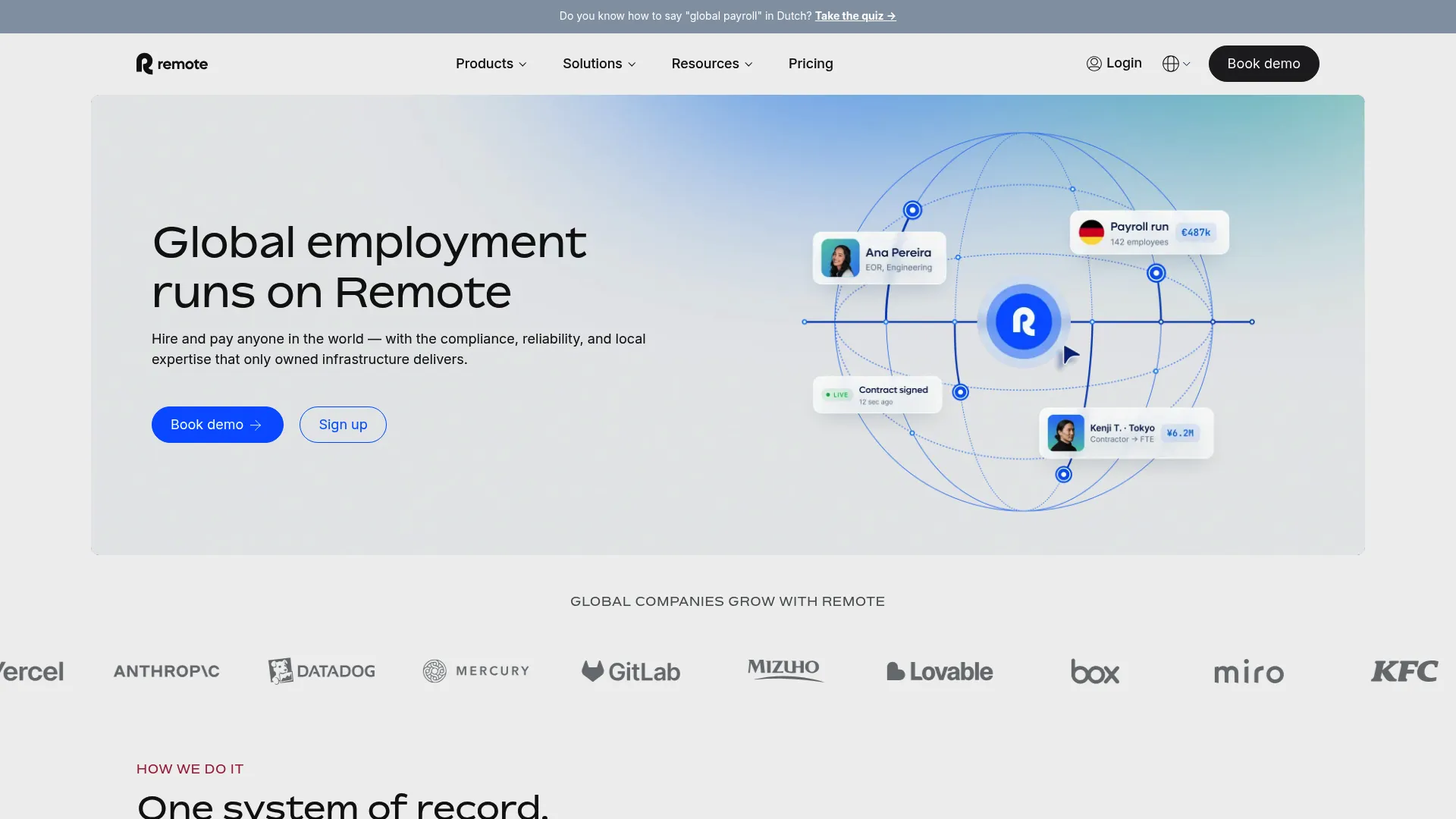The width and height of the screenshot is (1456, 819).
Task: Click the Kenji T. · Tokyo label
Action: click(1122, 428)
